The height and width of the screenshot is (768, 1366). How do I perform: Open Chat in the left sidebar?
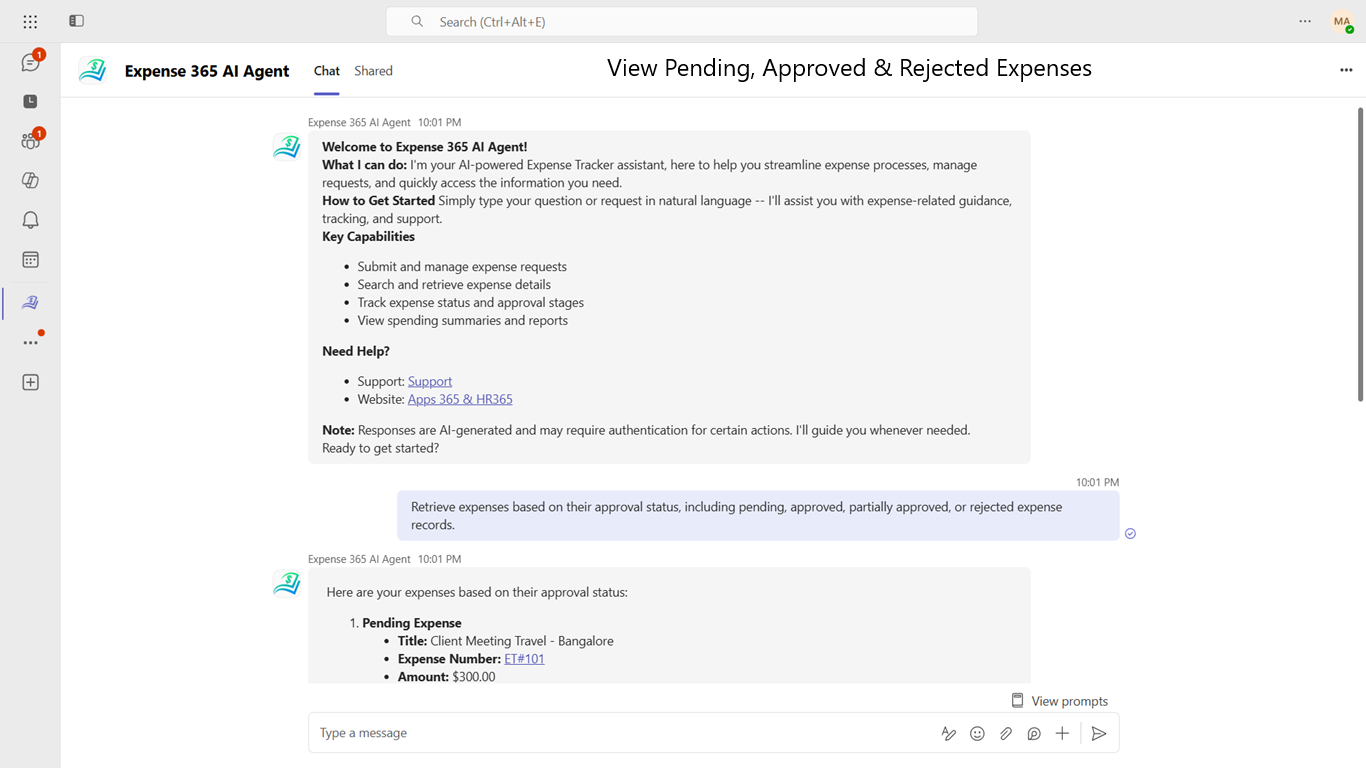(x=30, y=62)
